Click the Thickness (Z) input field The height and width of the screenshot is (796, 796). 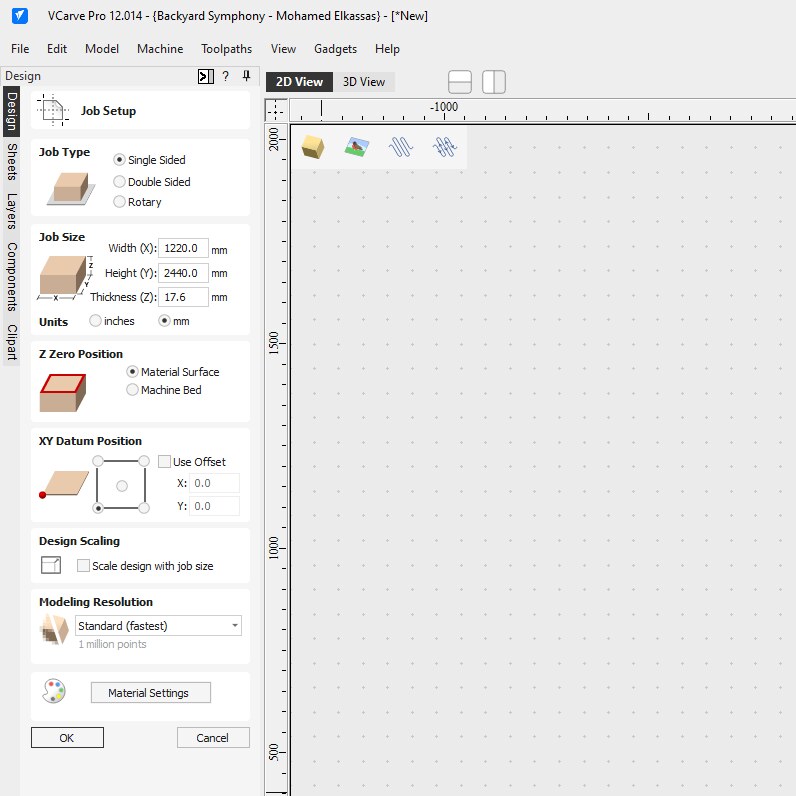(183, 297)
